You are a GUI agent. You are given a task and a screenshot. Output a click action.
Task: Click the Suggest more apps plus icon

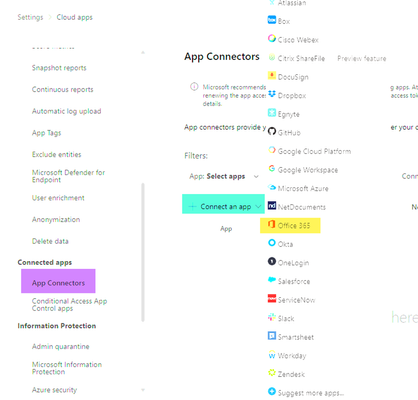click(x=272, y=391)
